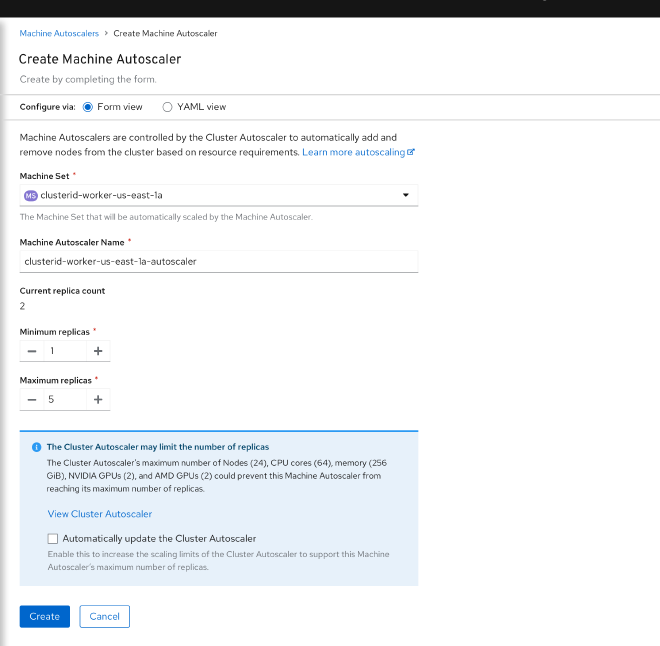660x646 pixels.
Task: Click breadcrumb separator chevron
Action: coord(106,33)
